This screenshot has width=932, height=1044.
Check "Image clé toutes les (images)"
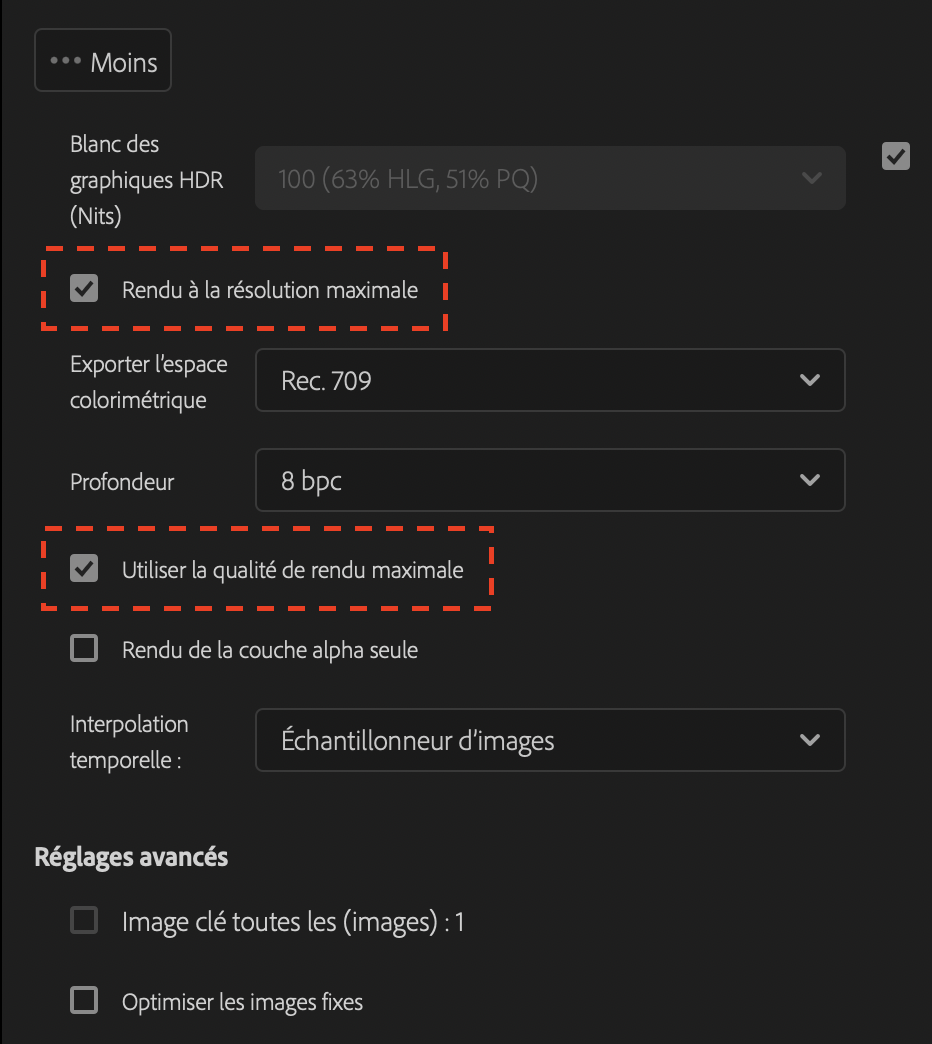click(84, 920)
